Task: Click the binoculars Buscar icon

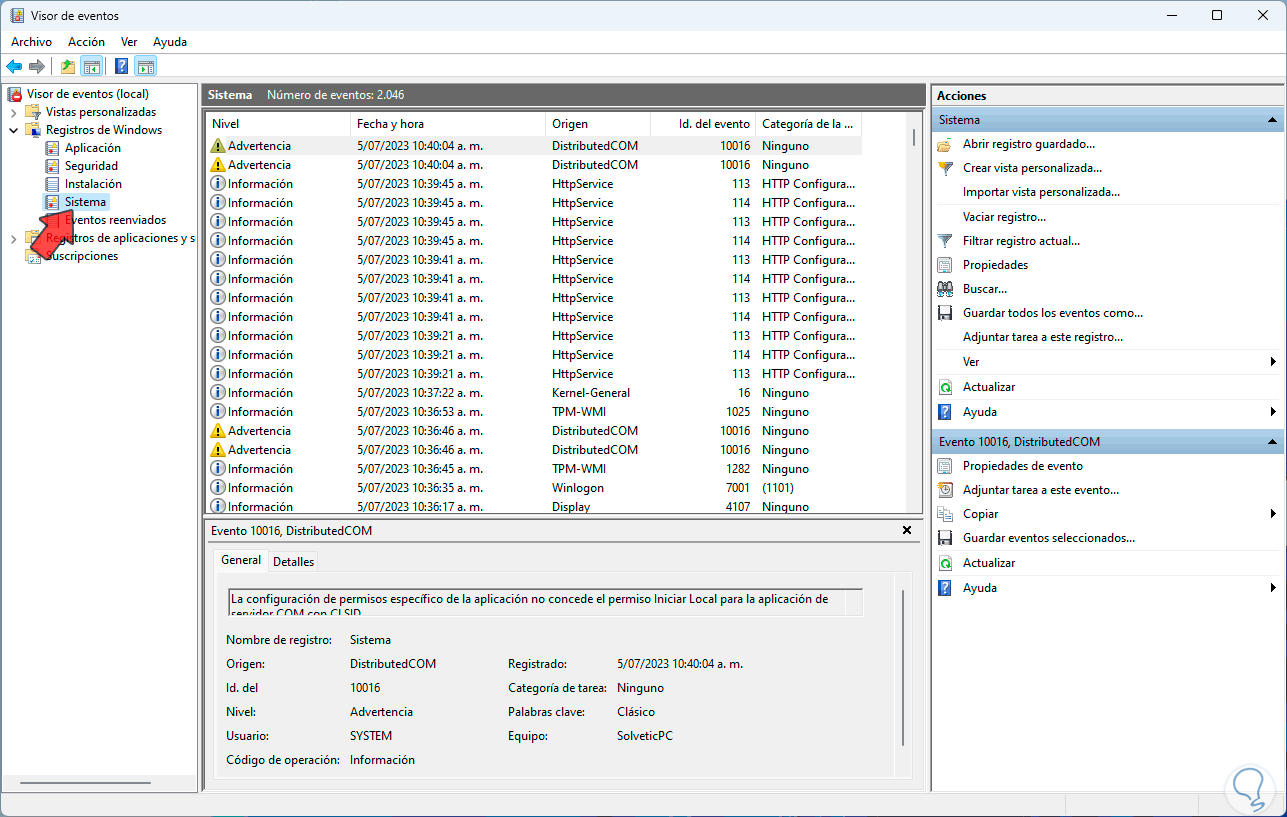Action: [x=945, y=289]
